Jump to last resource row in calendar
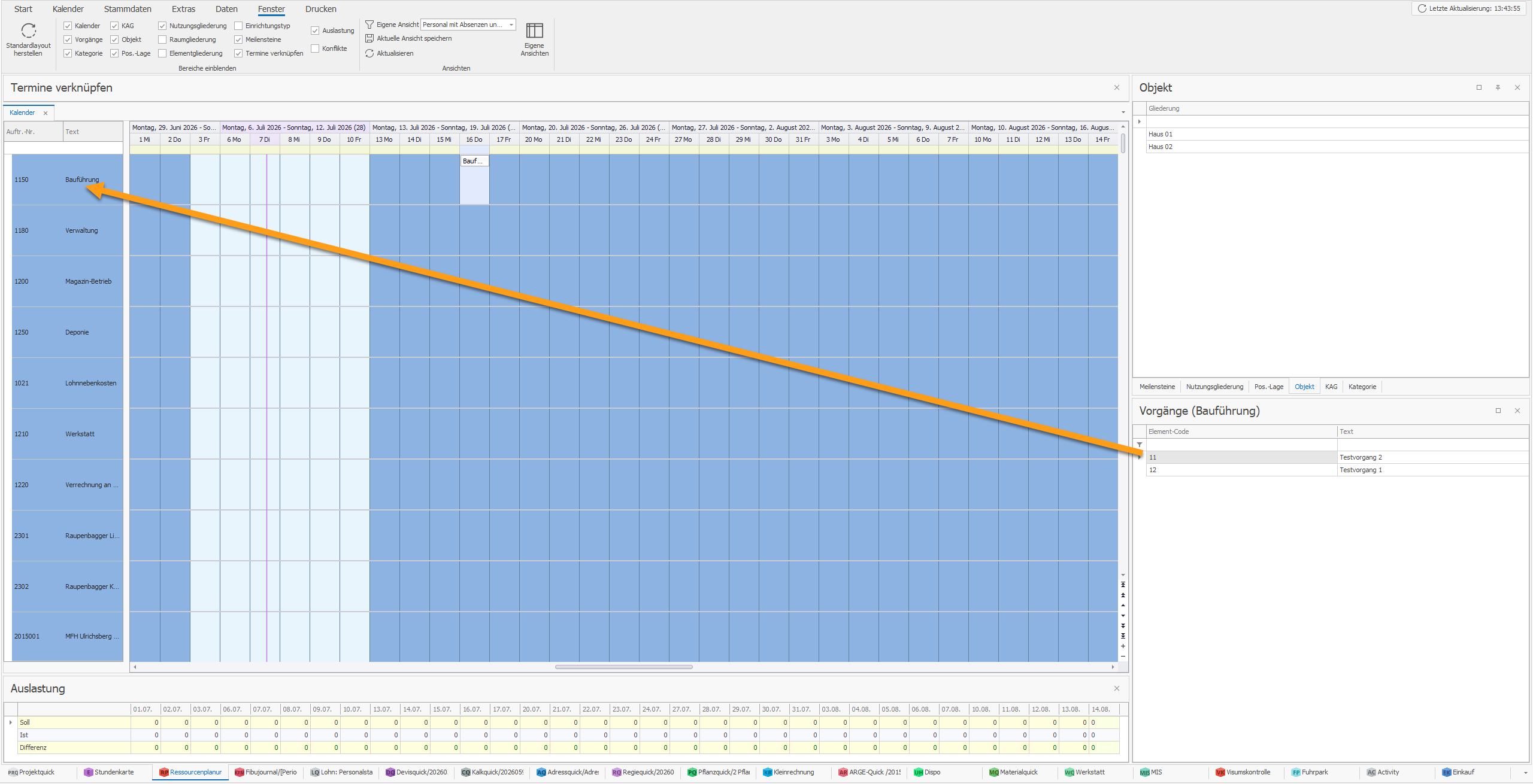 point(1123,636)
